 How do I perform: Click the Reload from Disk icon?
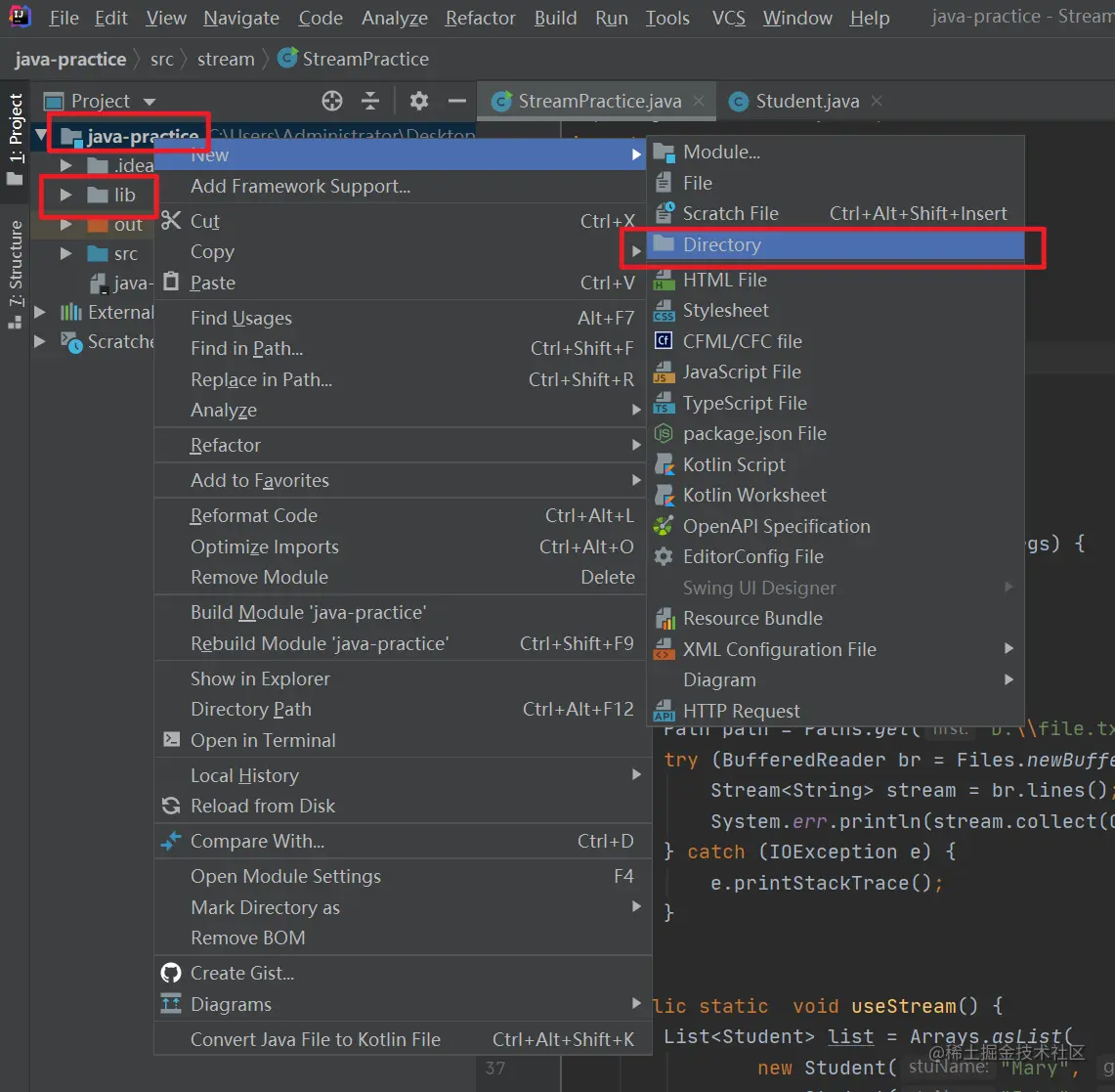[x=171, y=806]
